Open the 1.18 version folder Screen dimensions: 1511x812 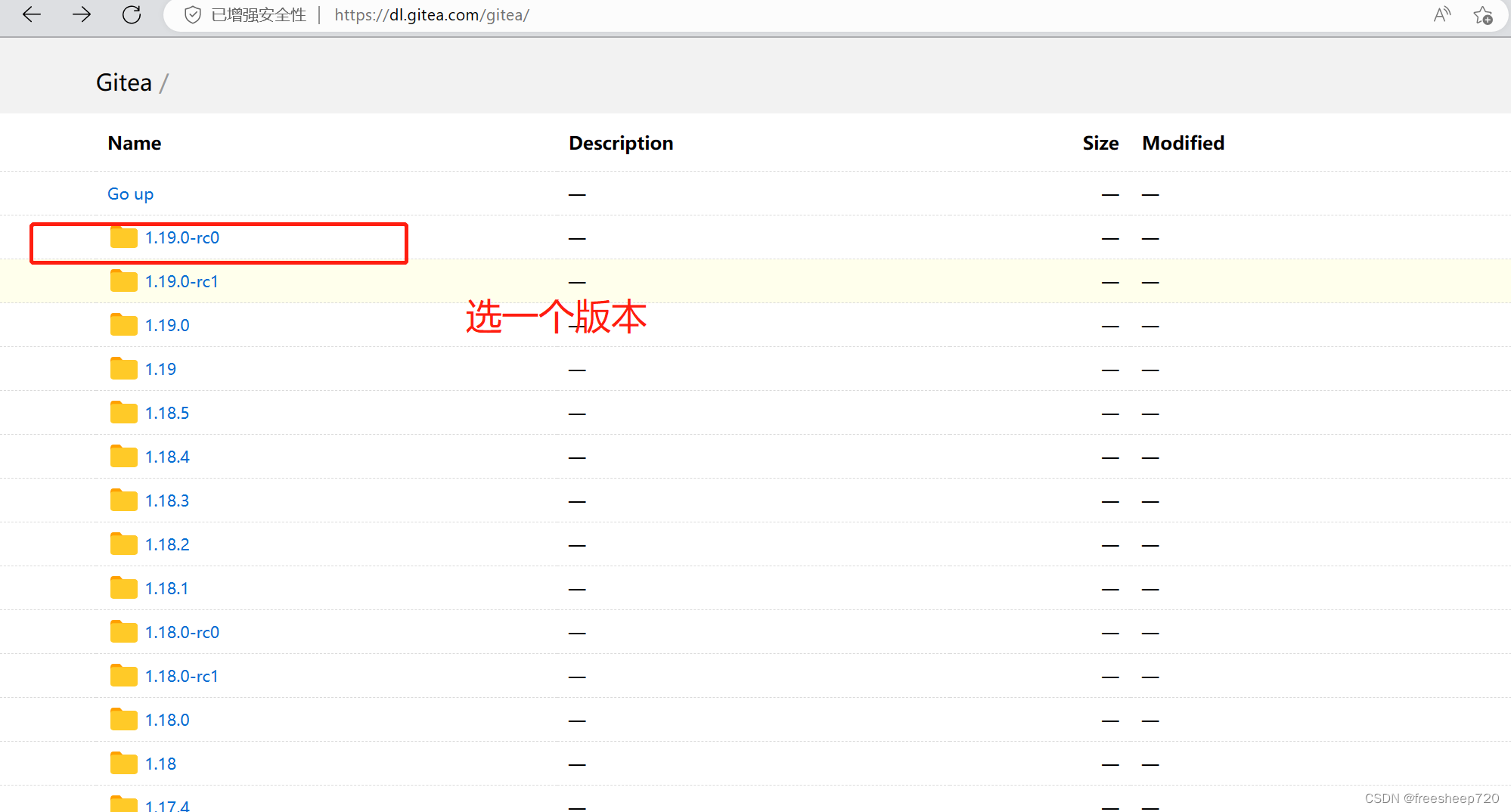tap(160, 764)
